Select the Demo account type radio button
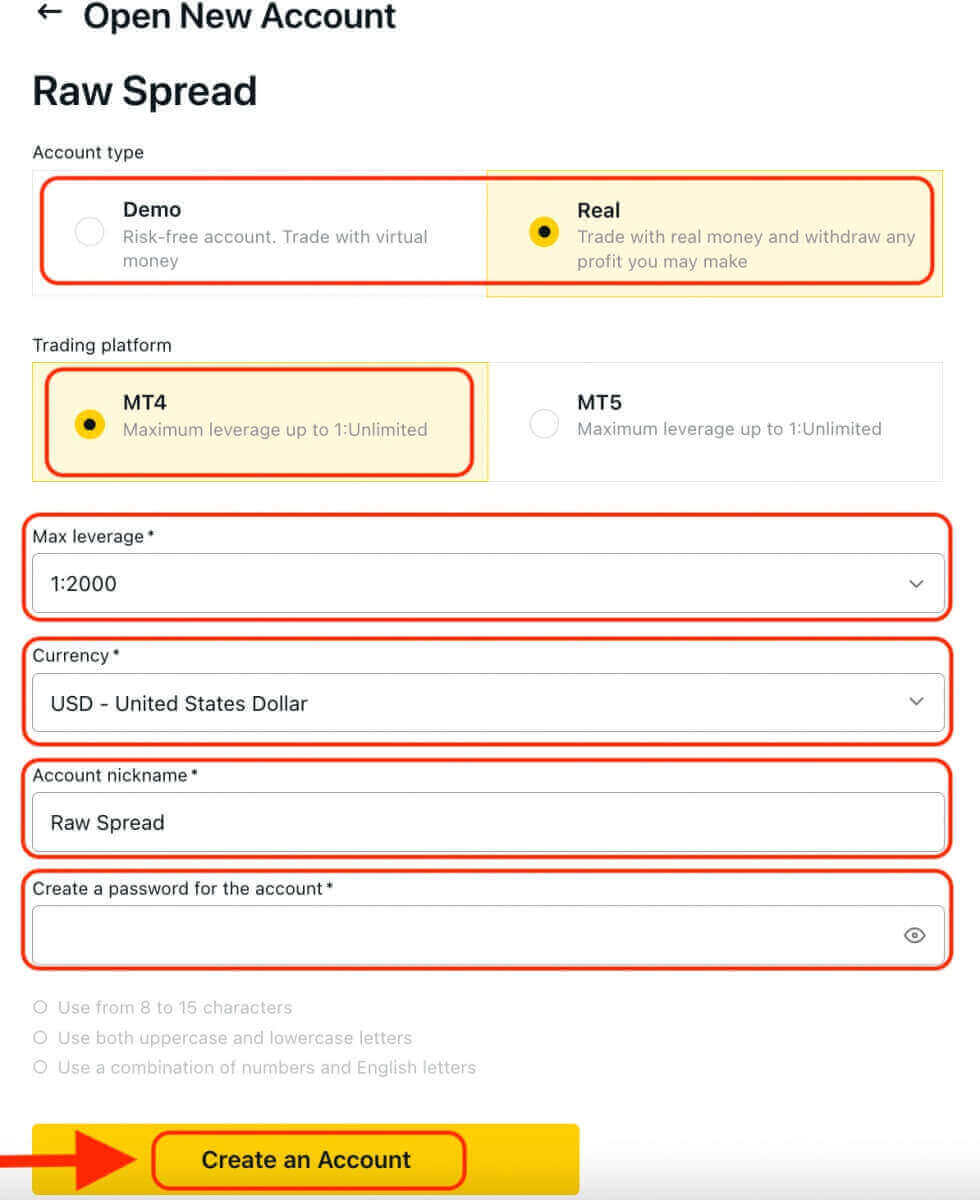 click(88, 232)
